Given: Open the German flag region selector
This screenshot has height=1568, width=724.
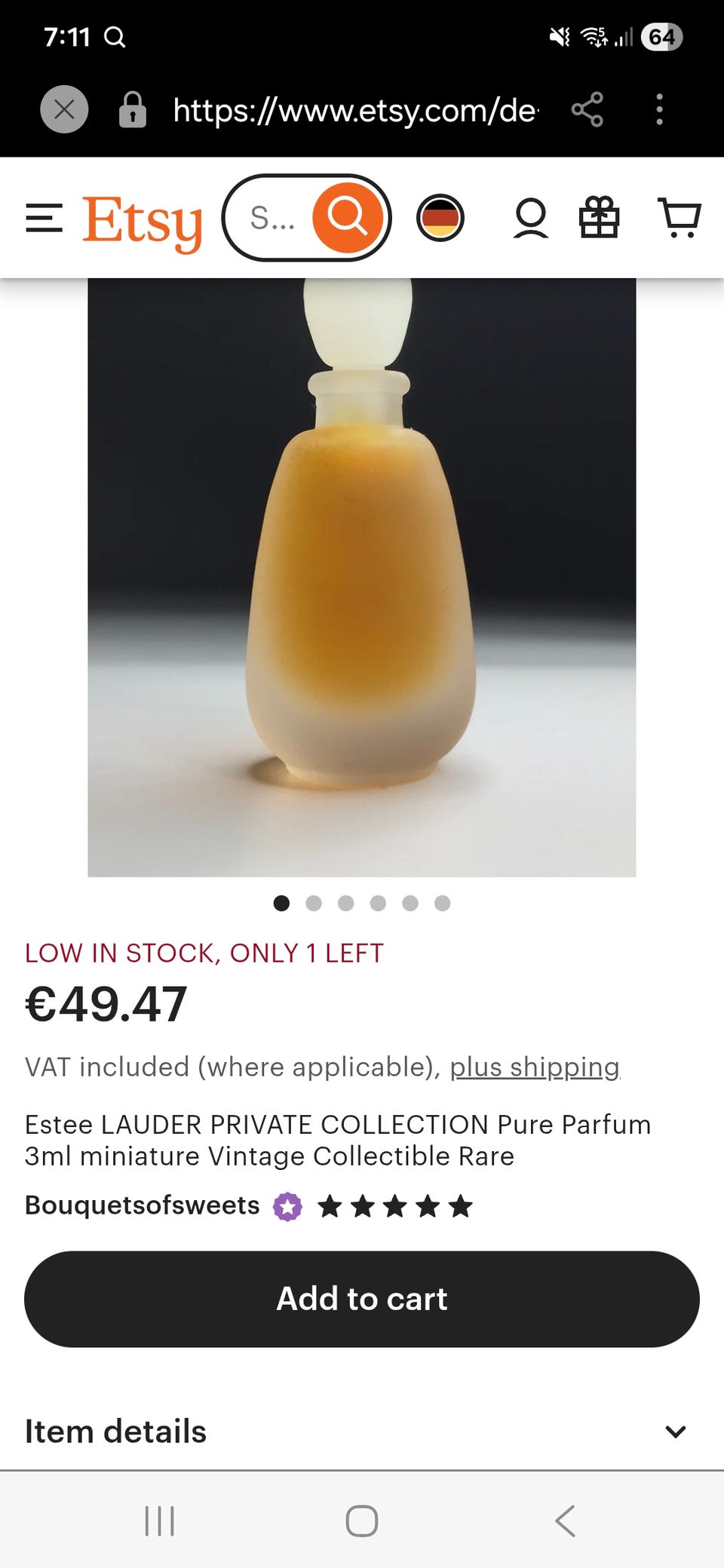Looking at the screenshot, I should point(440,218).
